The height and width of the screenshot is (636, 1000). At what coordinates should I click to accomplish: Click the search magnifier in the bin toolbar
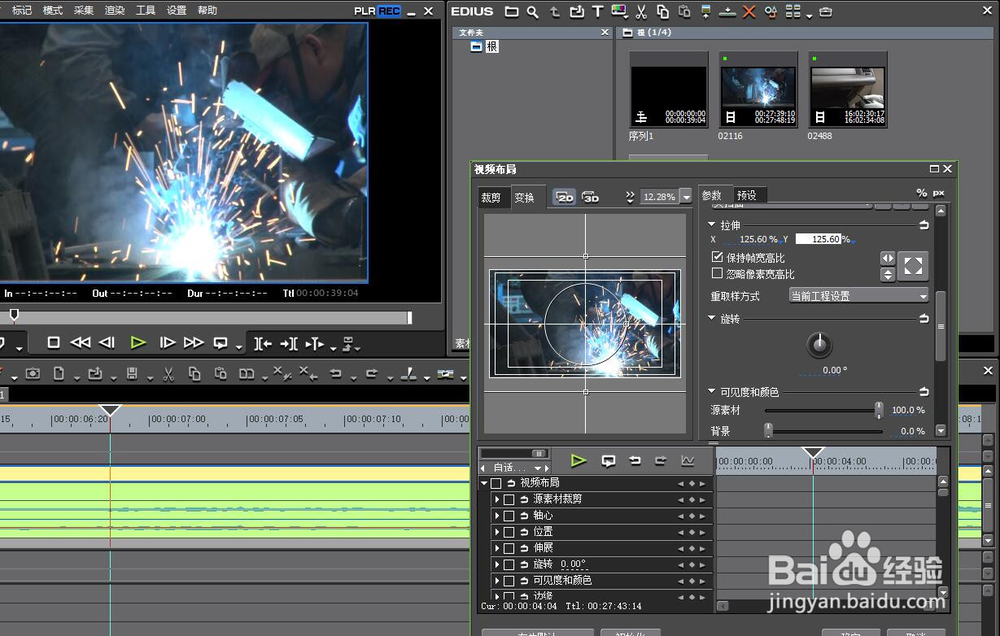click(533, 11)
